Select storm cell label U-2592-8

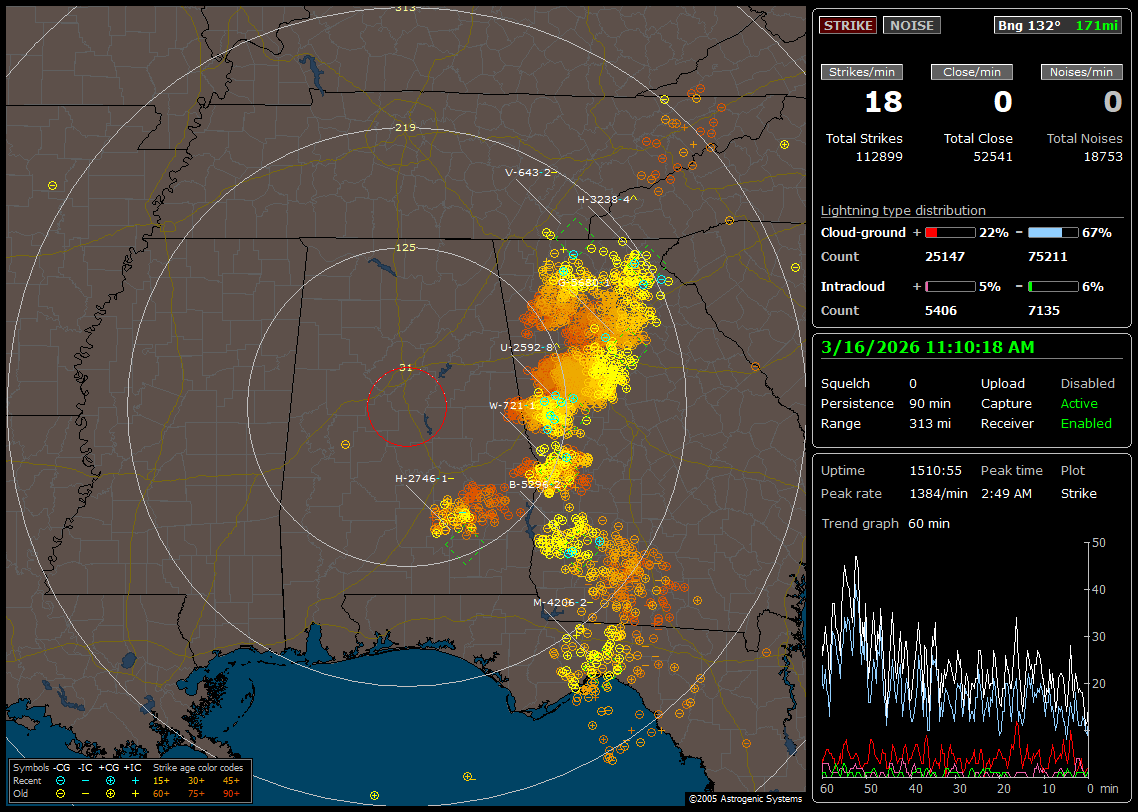click(x=526, y=348)
